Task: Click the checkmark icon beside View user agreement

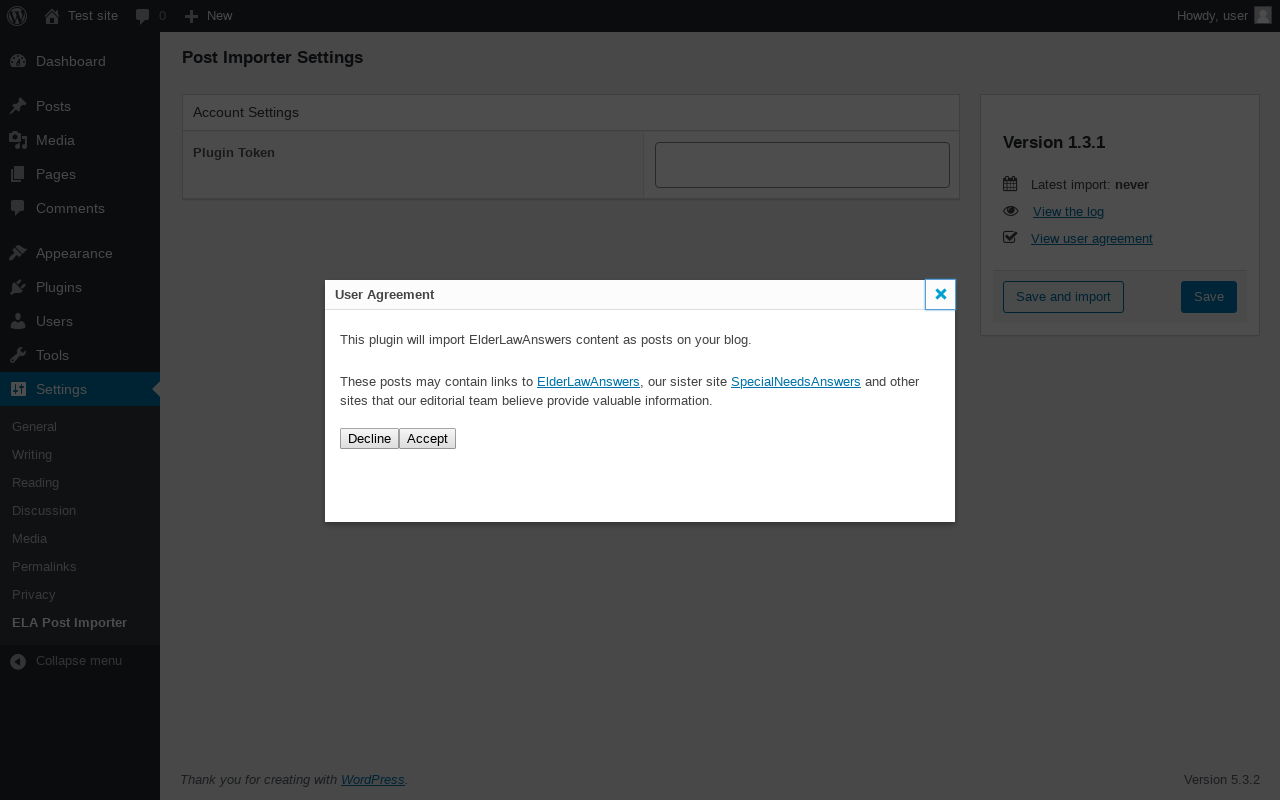Action: (x=1010, y=238)
